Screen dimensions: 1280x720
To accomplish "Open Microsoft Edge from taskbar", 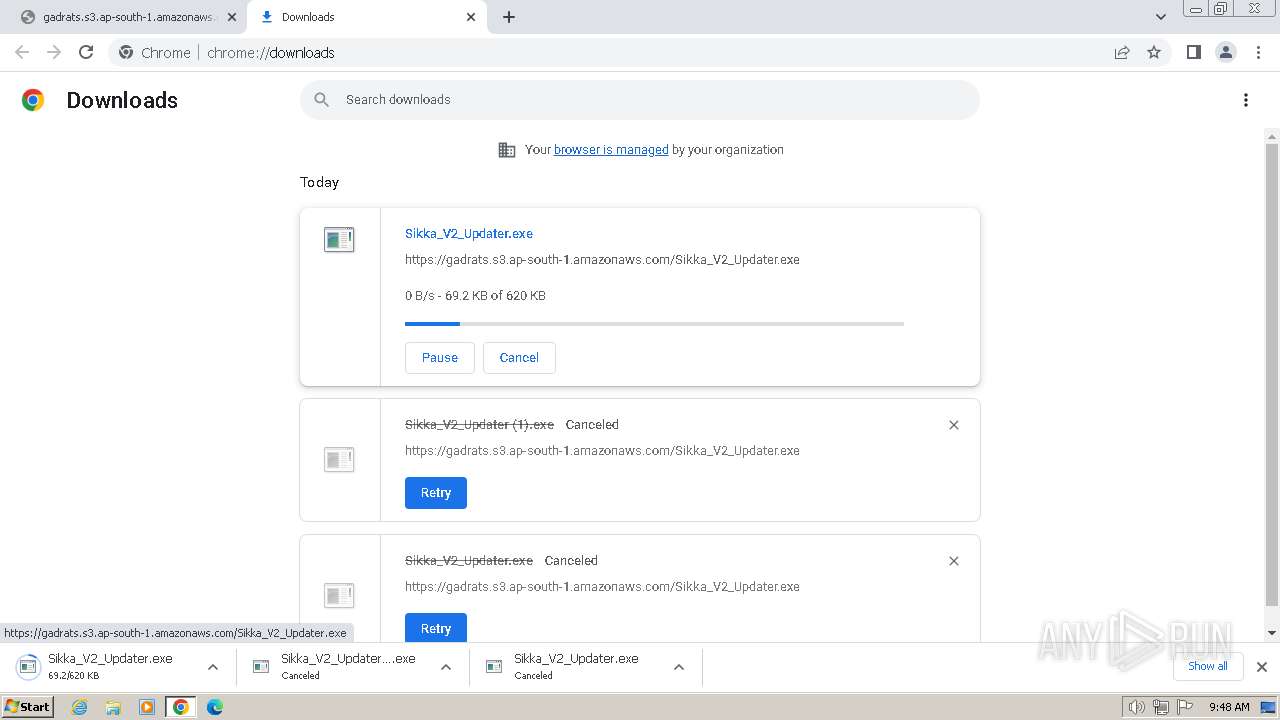I will coord(215,707).
